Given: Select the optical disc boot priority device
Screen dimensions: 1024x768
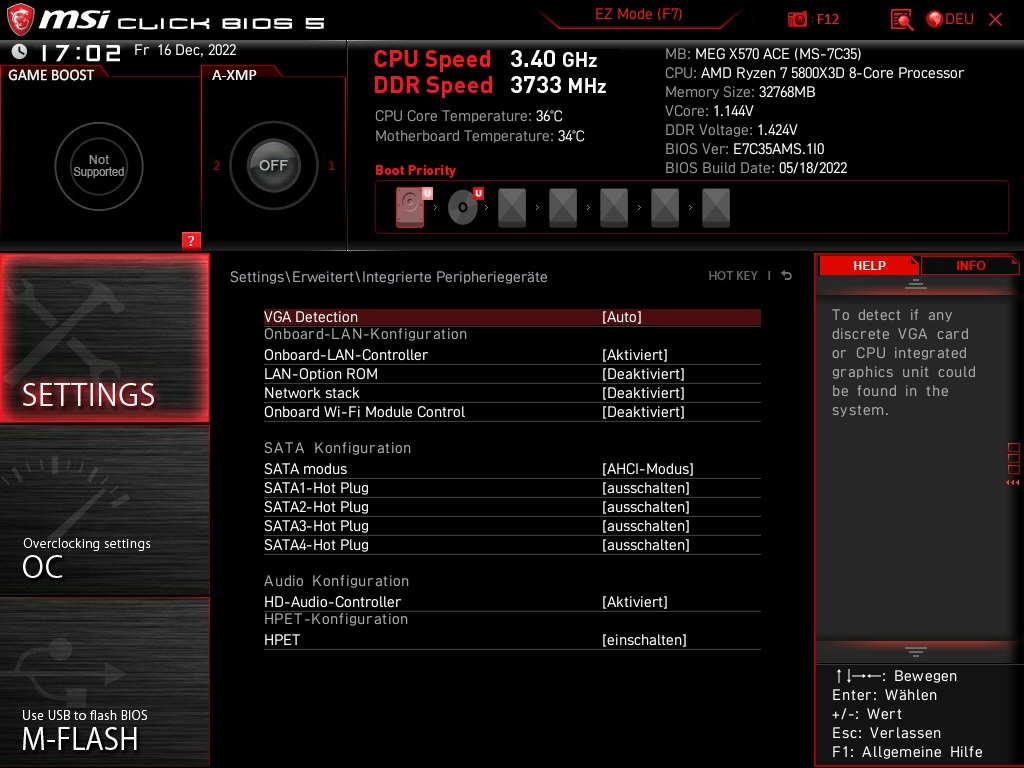Looking at the screenshot, I should point(464,207).
